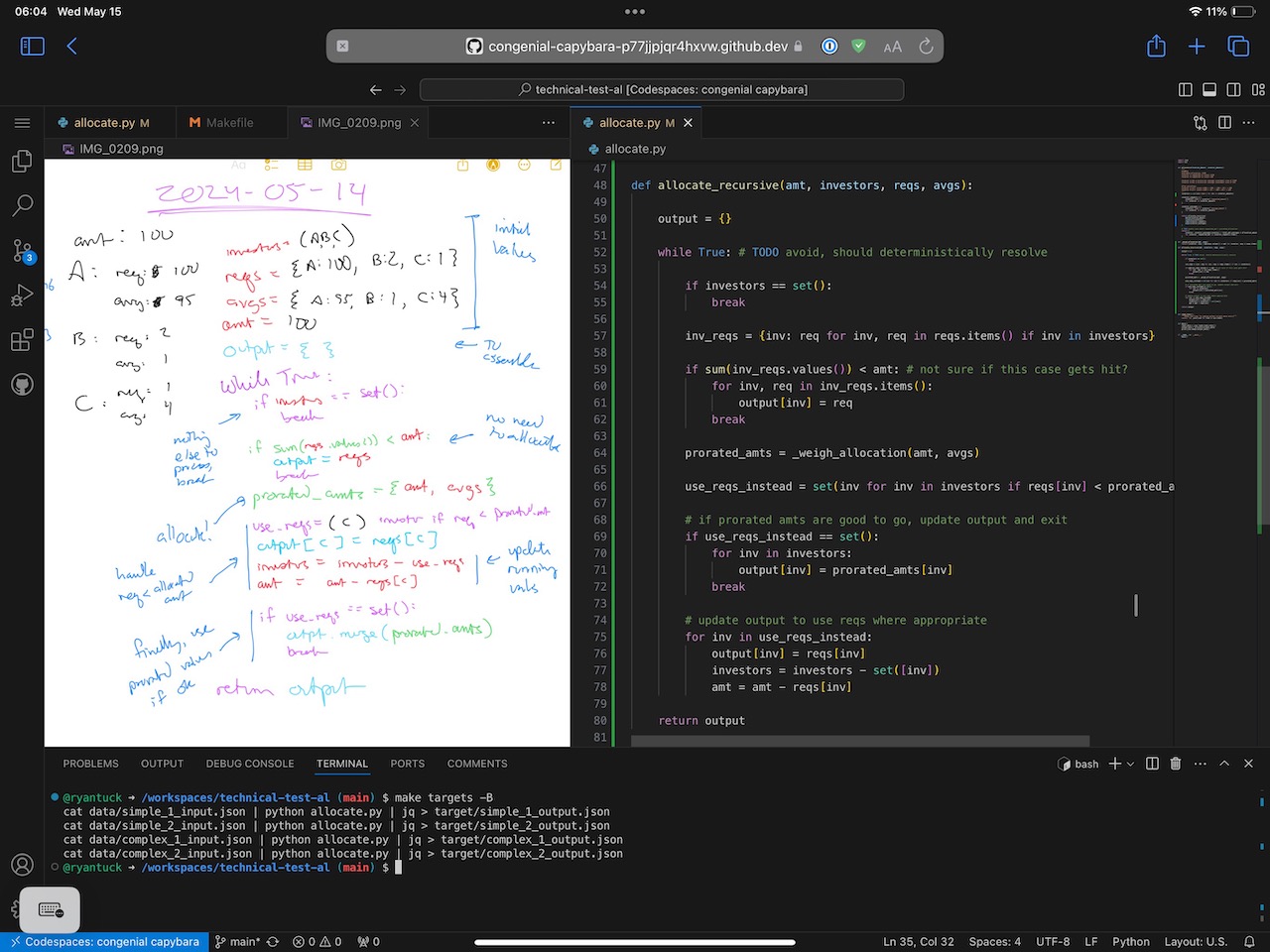Screen dimensions: 1270x952
Task: Click the Python language mode in status bar
Action: [x=1130, y=941]
